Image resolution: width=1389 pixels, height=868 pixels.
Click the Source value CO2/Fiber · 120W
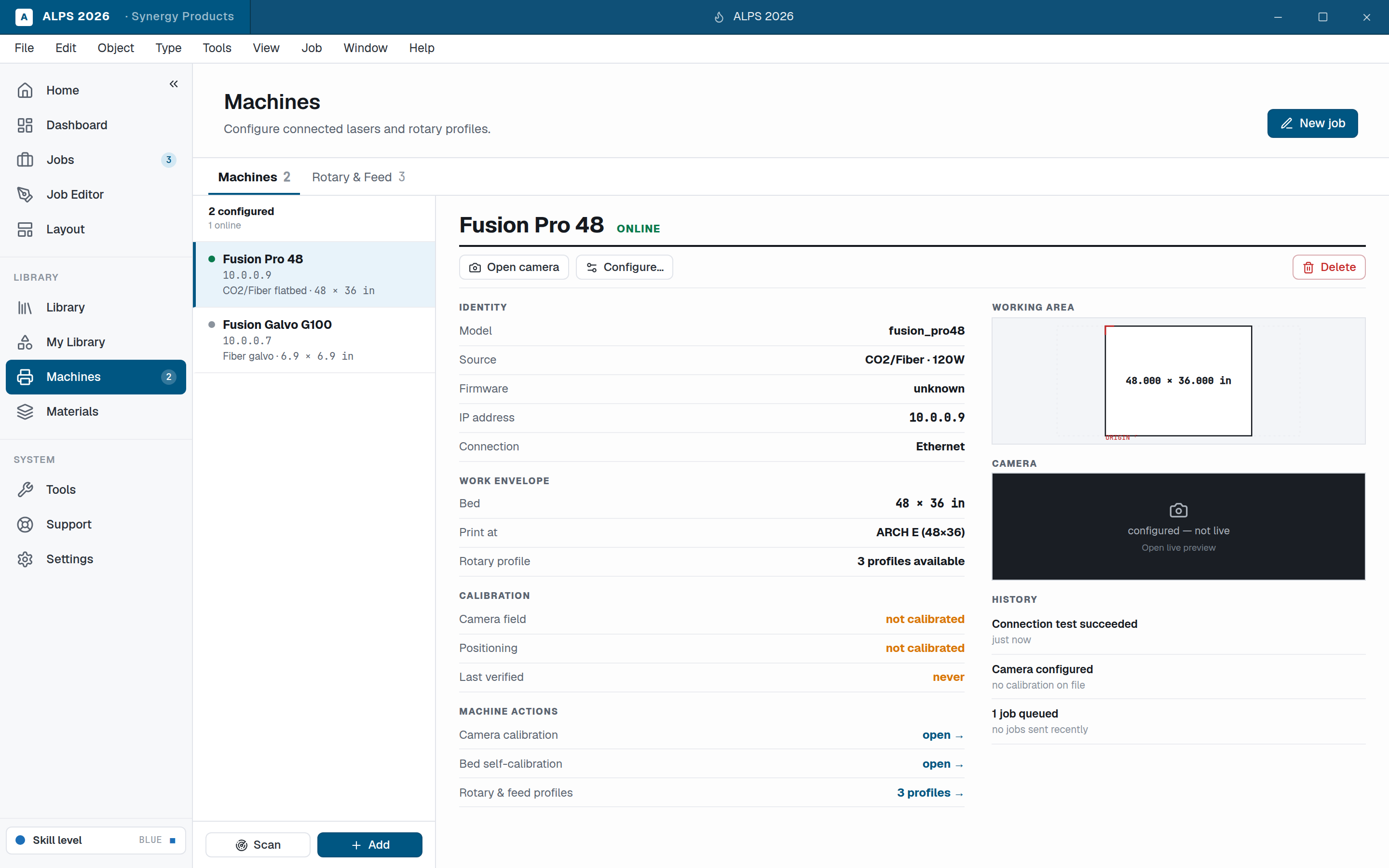pyautogui.click(x=914, y=359)
